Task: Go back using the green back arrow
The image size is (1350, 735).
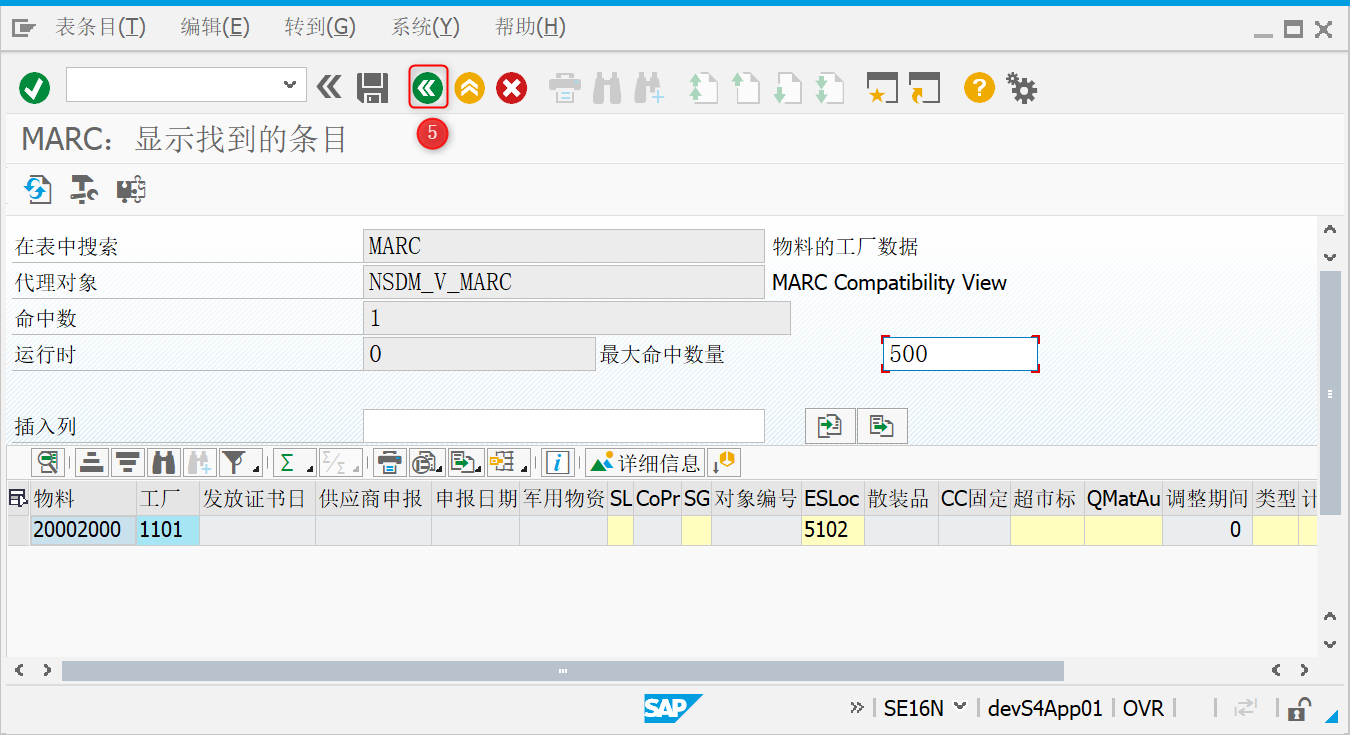Action: 428,88
